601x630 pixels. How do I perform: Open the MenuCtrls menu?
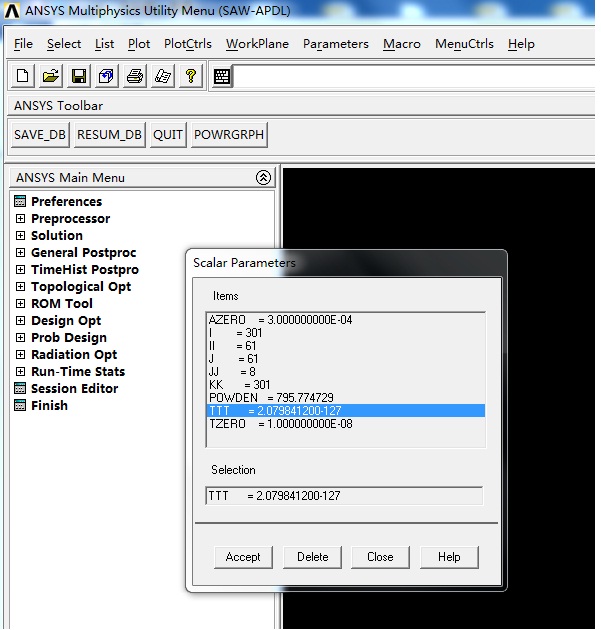(x=464, y=43)
